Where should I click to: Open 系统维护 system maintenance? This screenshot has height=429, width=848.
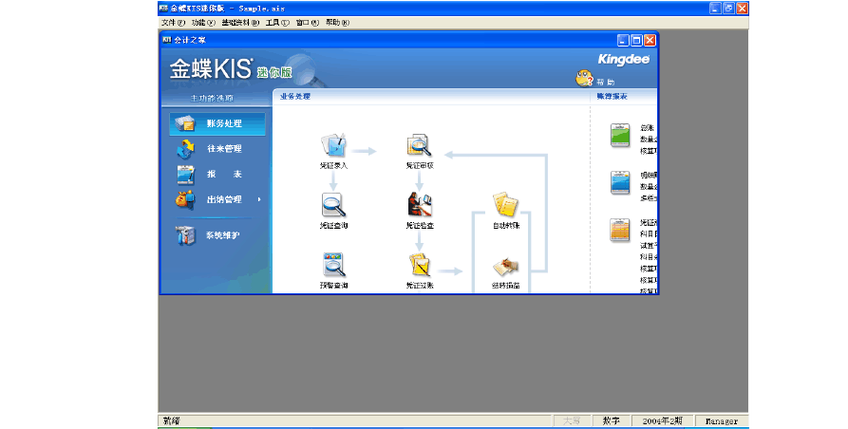tap(217, 235)
